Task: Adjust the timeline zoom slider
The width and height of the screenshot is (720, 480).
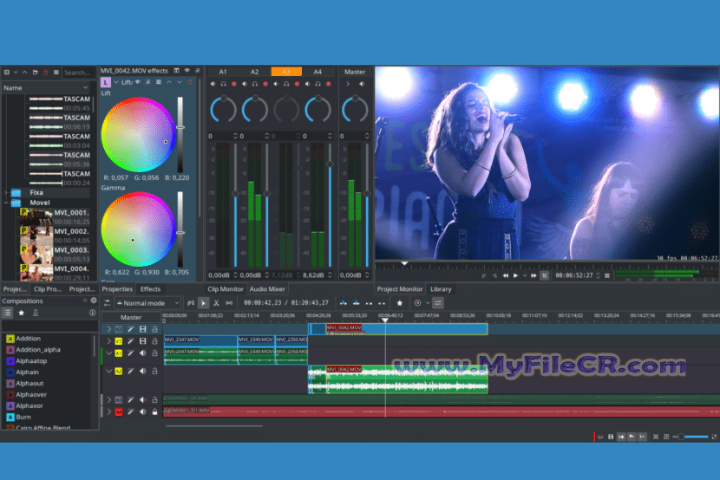Action: (690, 437)
